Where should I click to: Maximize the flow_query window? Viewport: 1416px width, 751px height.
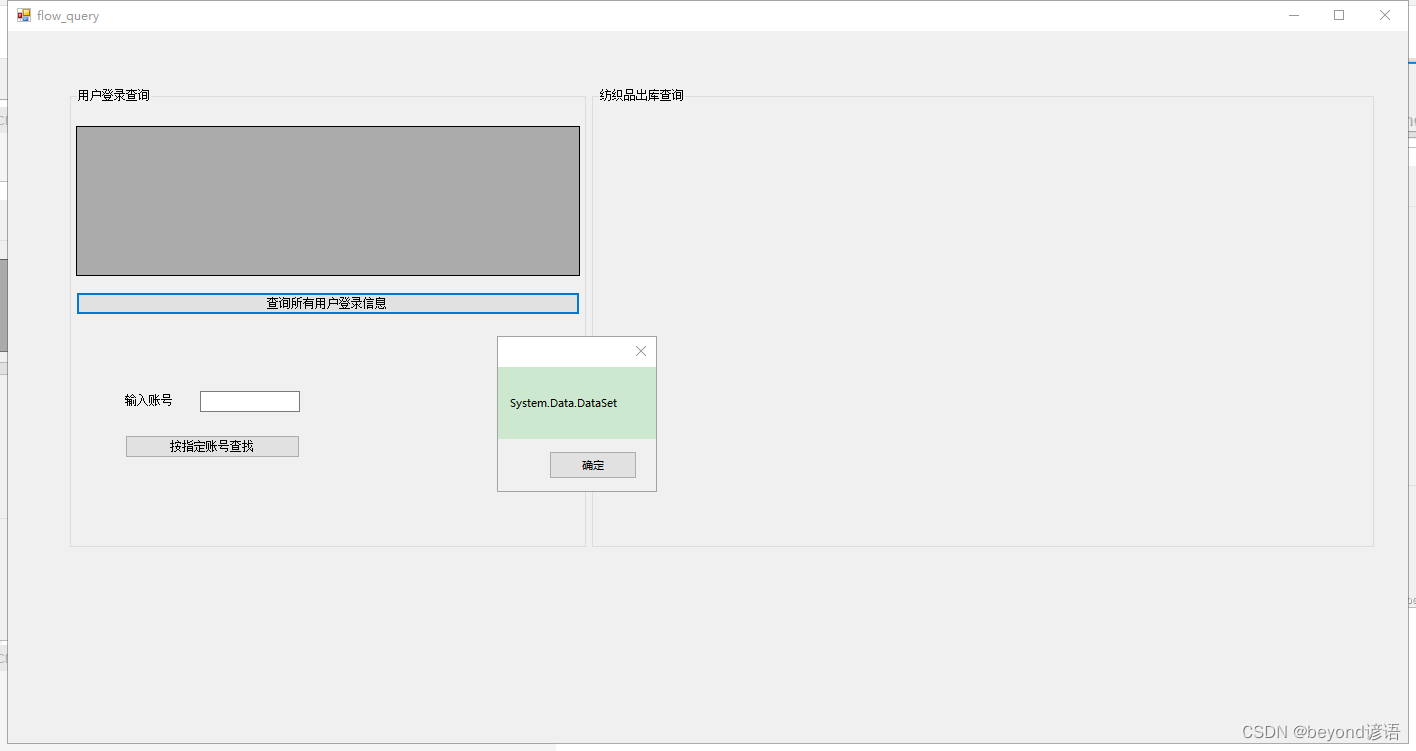pyautogui.click(x=1339, y=15)
